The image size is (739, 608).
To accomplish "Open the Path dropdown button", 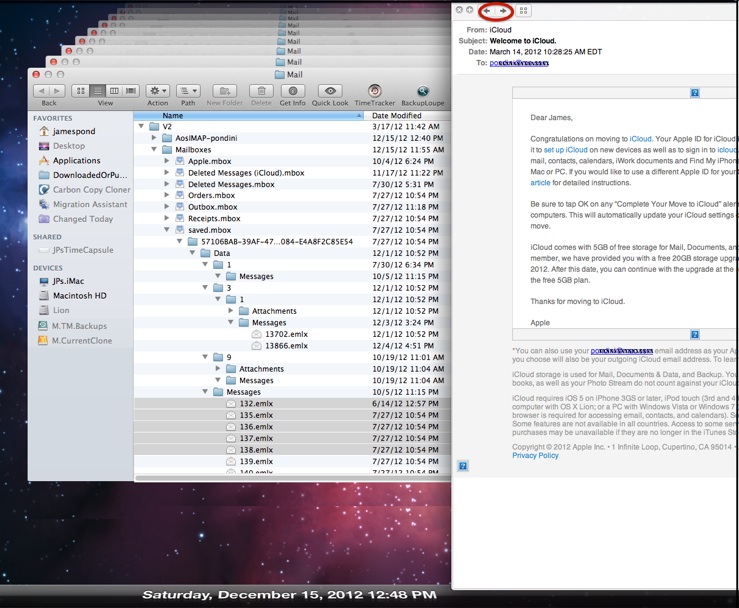I will (189, 91).
